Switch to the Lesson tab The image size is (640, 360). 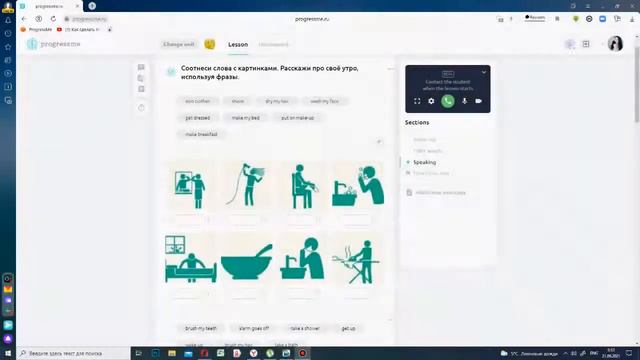(238, 44)
